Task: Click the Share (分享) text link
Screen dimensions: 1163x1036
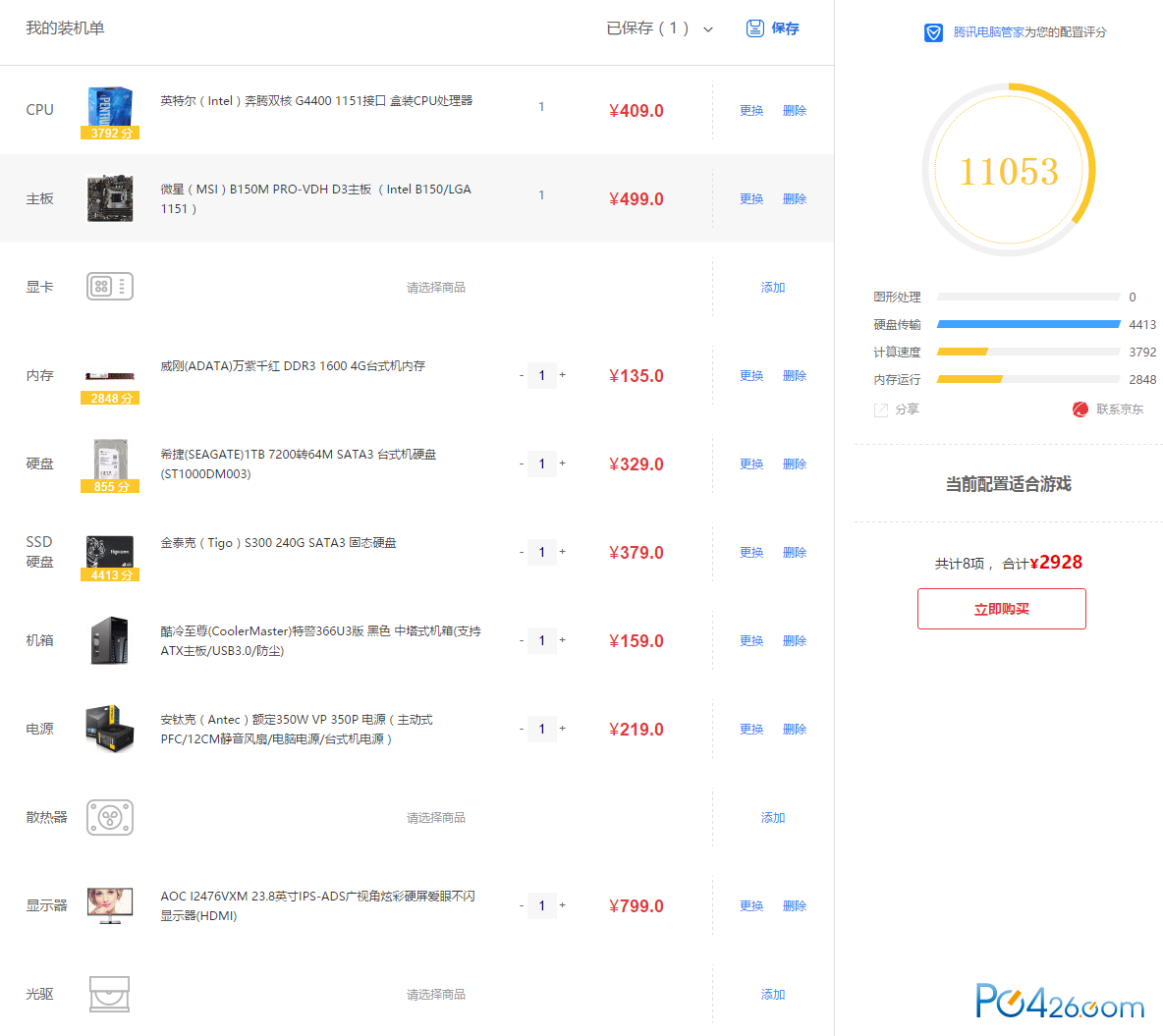Action: point(907,409)
